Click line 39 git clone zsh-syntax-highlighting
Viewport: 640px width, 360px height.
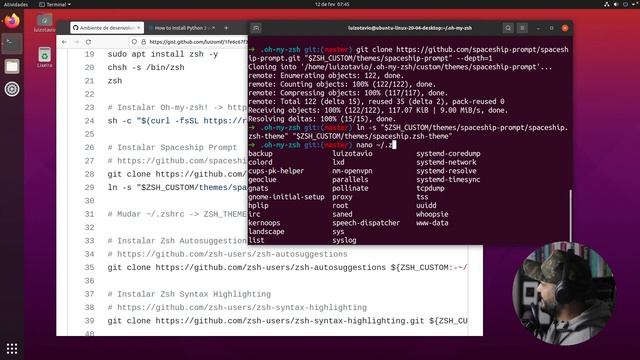pos(287,321)
